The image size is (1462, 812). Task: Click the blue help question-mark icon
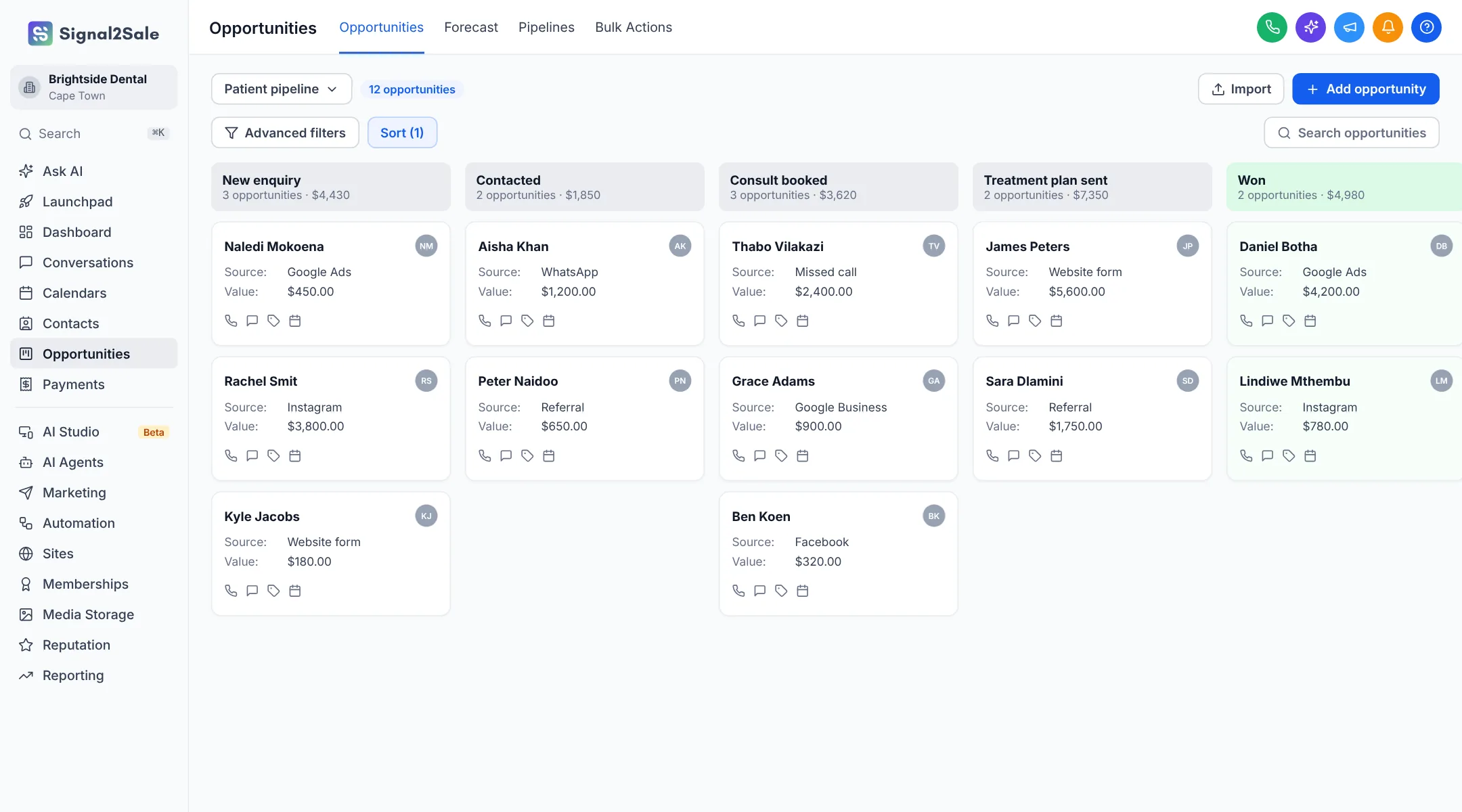pos(1426,27)
